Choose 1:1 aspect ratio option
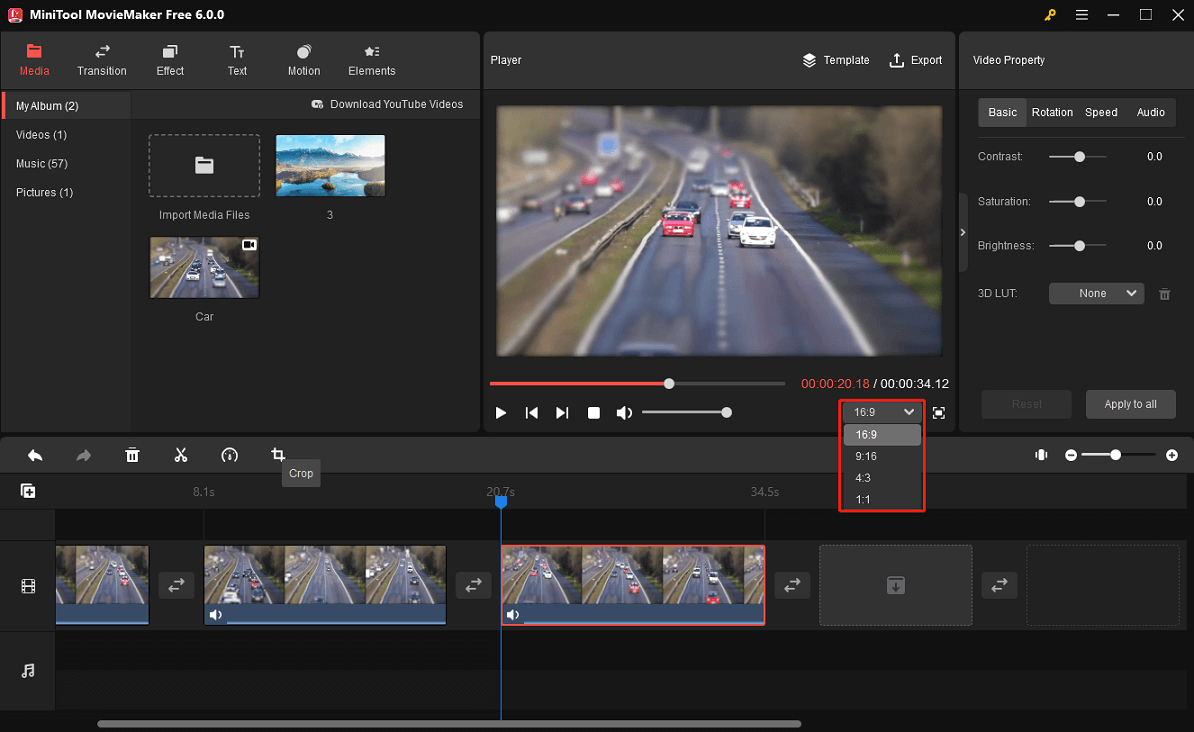The height and width of the screenshot is (732, 1194). click(882, 500)
